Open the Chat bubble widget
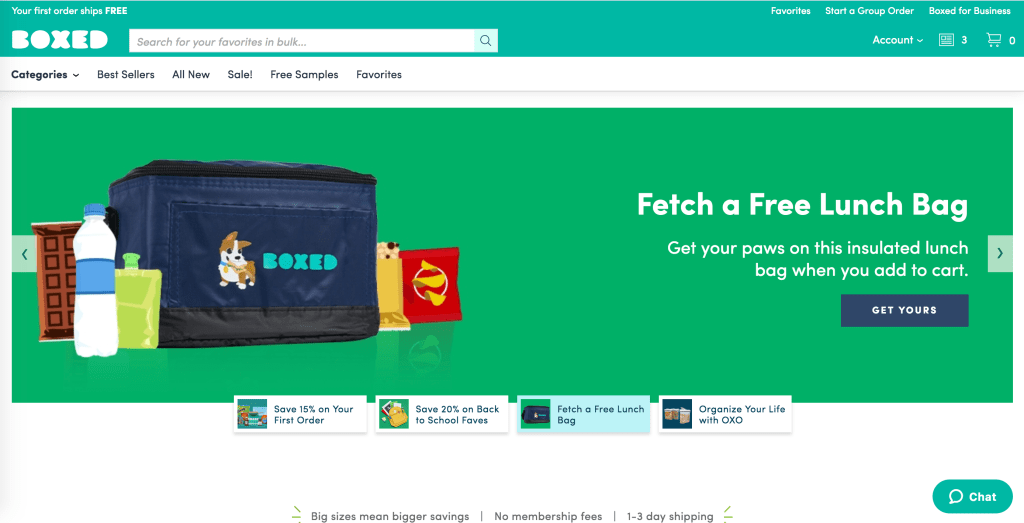The width and height of the screenshot is (1024, 523). (x=972, y=496)
